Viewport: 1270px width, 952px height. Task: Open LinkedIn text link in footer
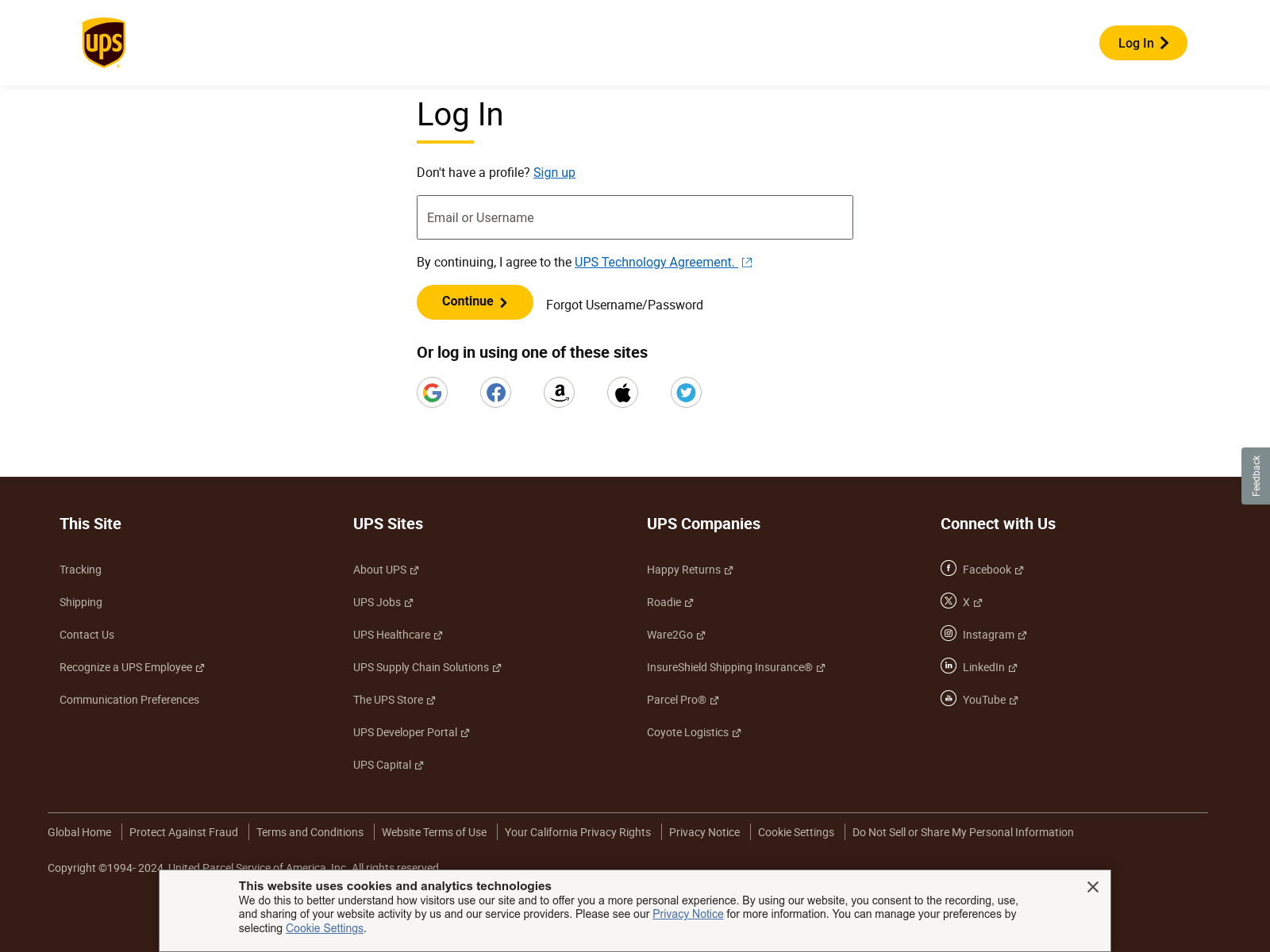pyautogui.click(x=990, y=667)
